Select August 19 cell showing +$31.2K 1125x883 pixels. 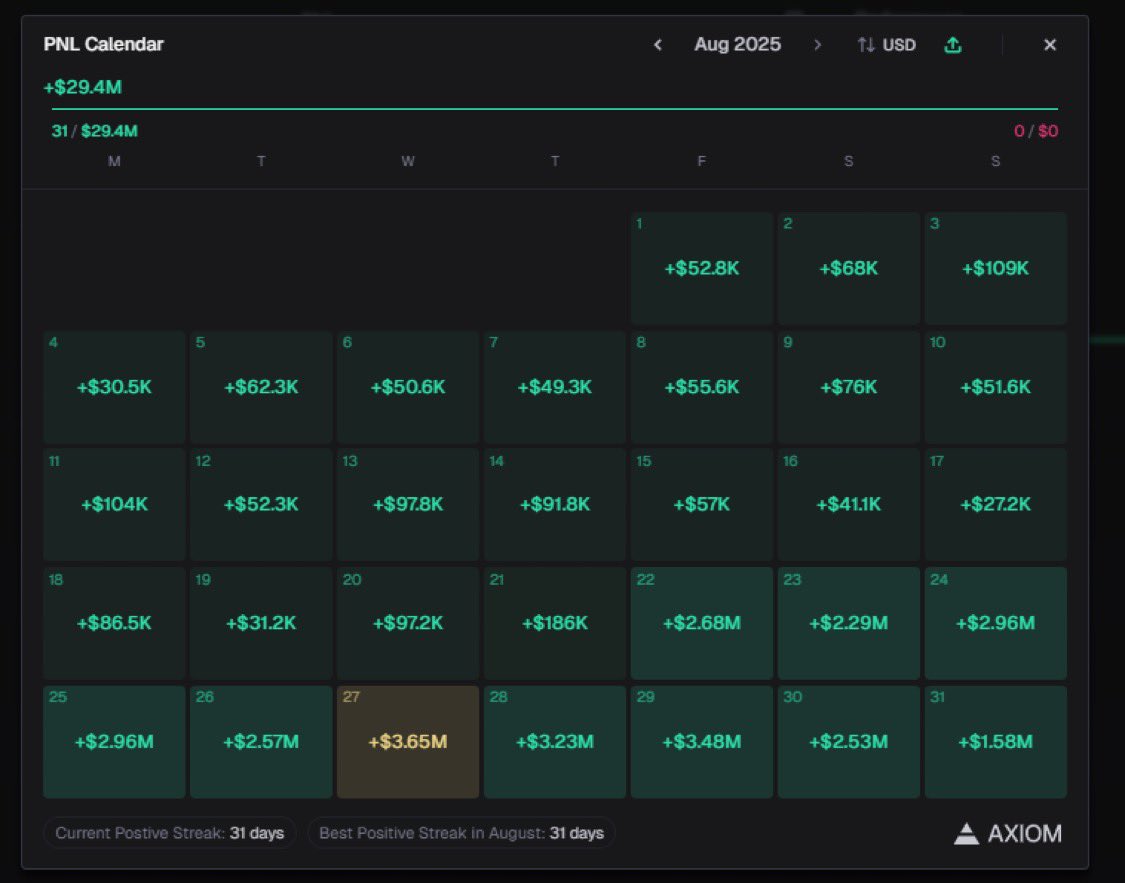pos(261,623)
